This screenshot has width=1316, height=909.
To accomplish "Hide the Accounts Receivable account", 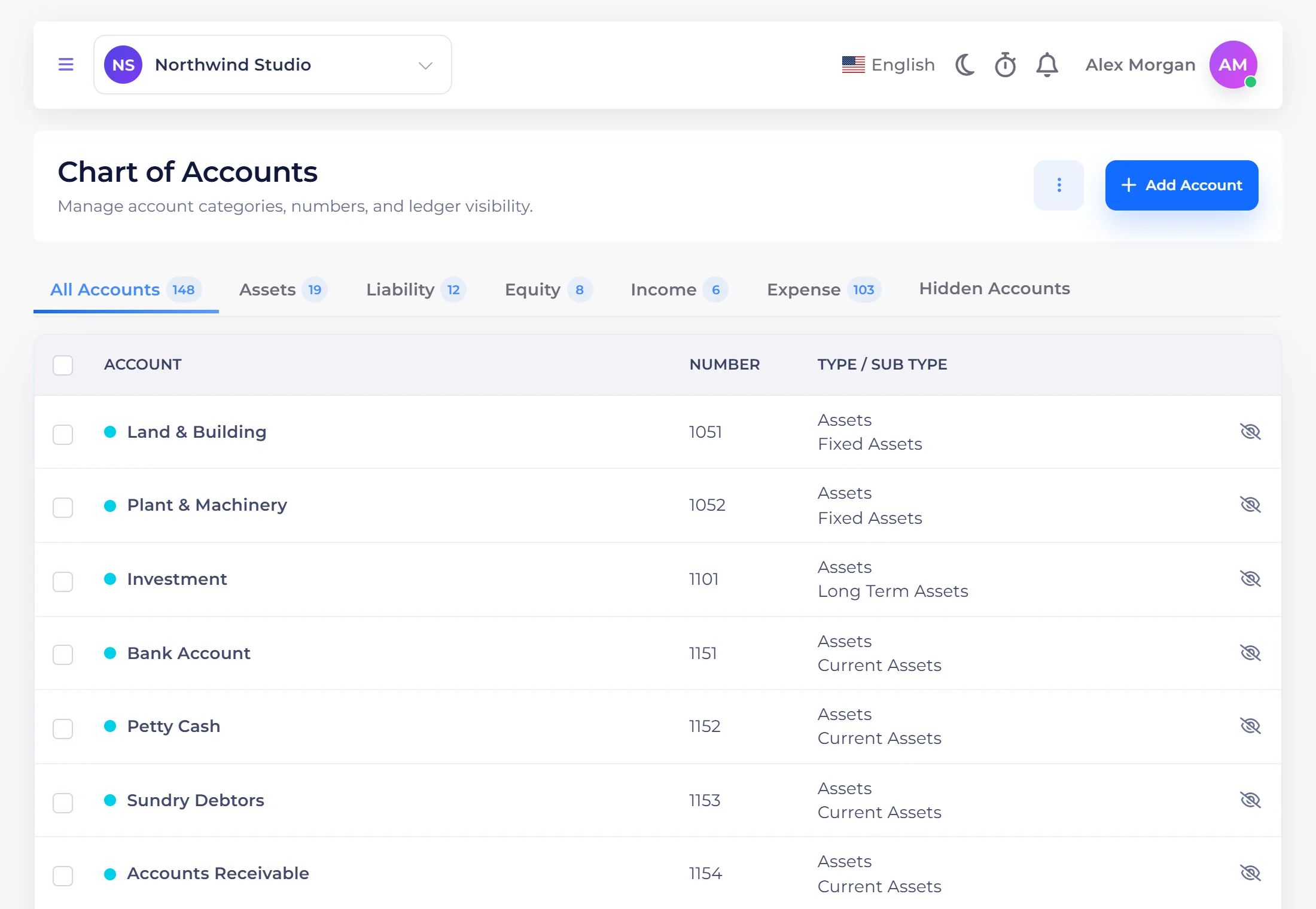I will click(1250, 873).
